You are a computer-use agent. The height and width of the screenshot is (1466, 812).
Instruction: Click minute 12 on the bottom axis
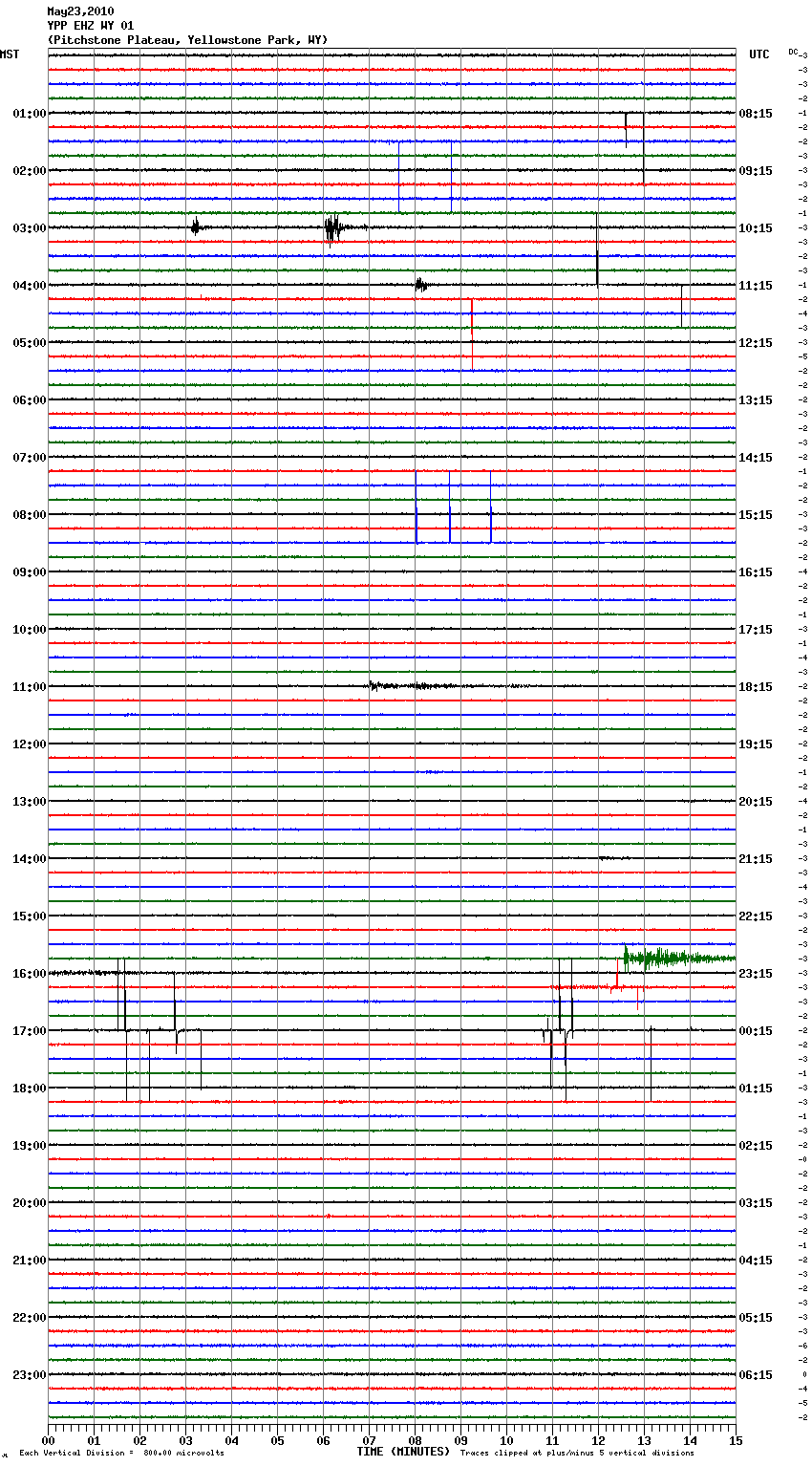pyautogui.click(x=598, y=1440)
